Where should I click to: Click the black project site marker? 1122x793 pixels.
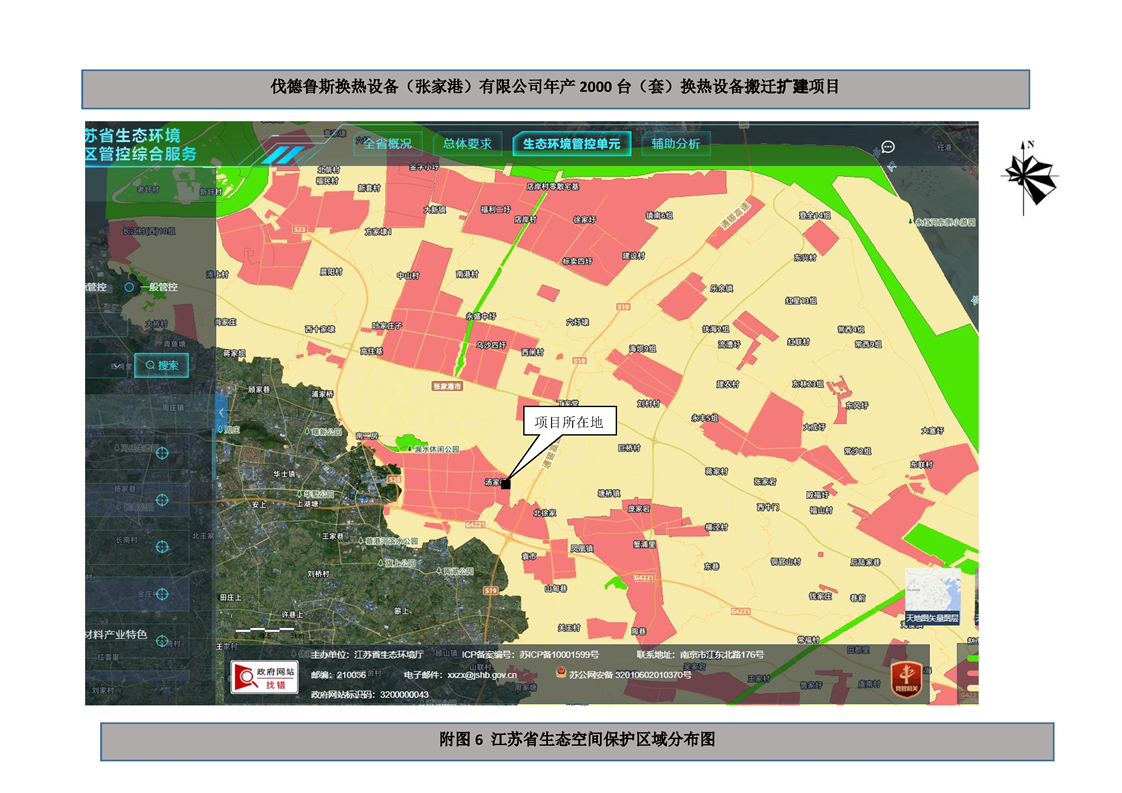pyautogui.click(x=506, y=484)
